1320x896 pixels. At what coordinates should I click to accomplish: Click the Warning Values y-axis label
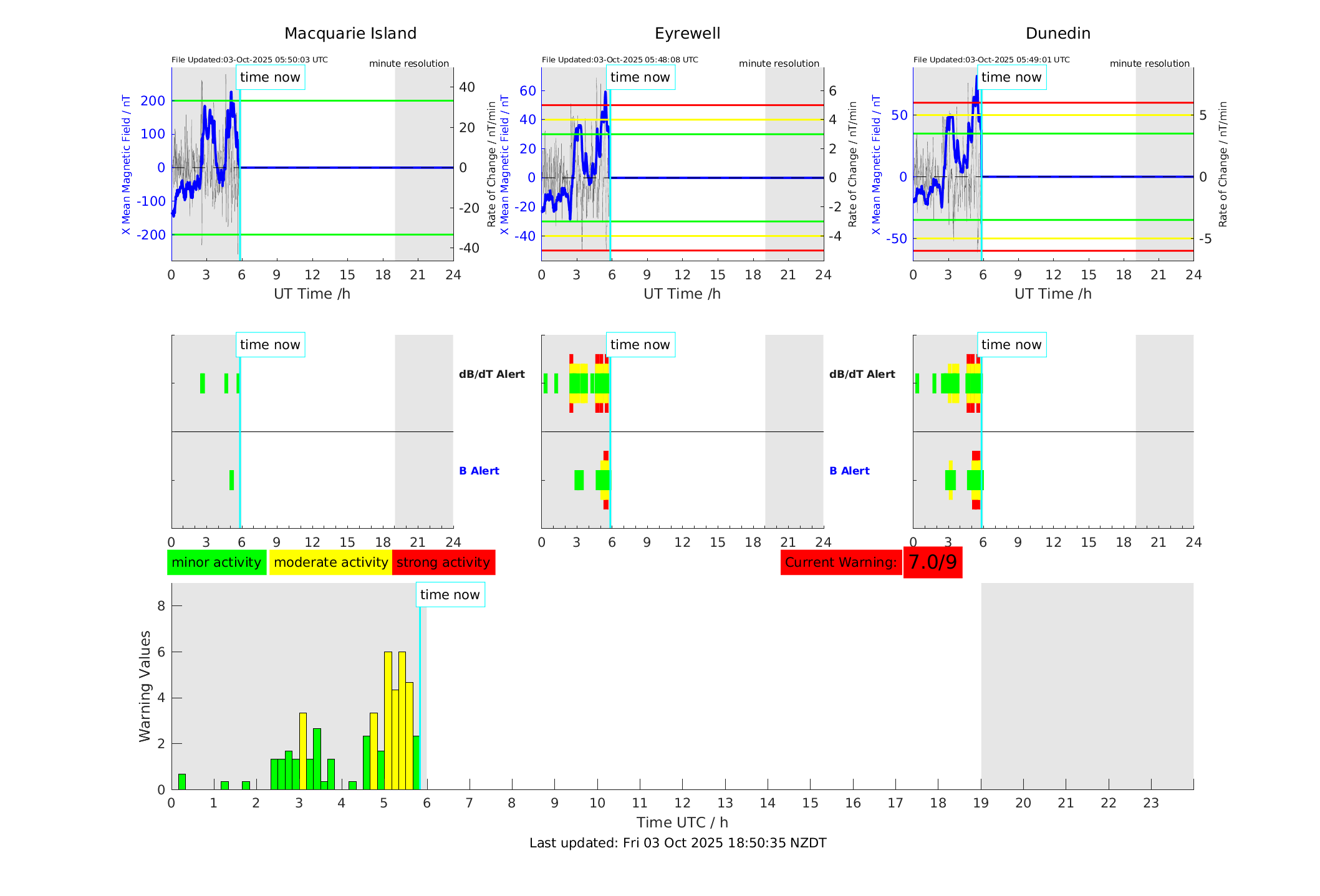click(x=145, y=686)
